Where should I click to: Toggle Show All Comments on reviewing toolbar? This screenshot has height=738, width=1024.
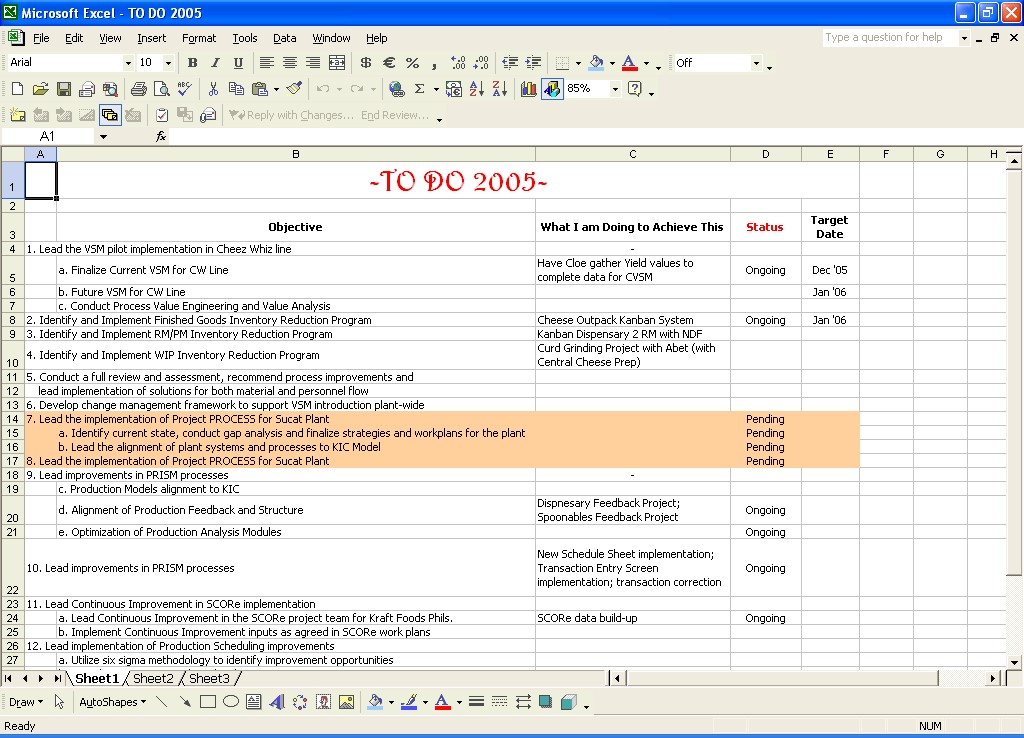point(110,116)
